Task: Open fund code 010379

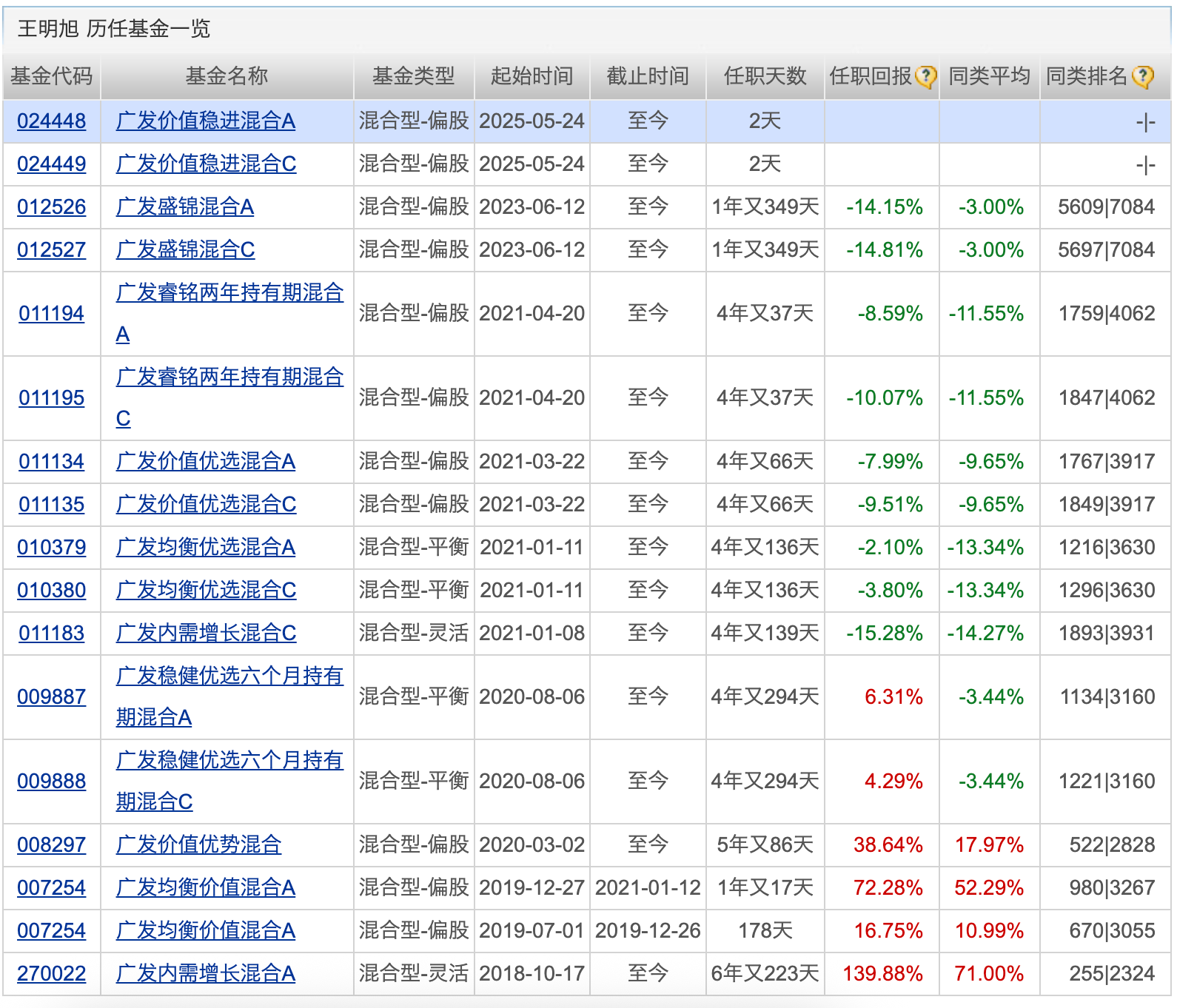Action: (52, 548)
